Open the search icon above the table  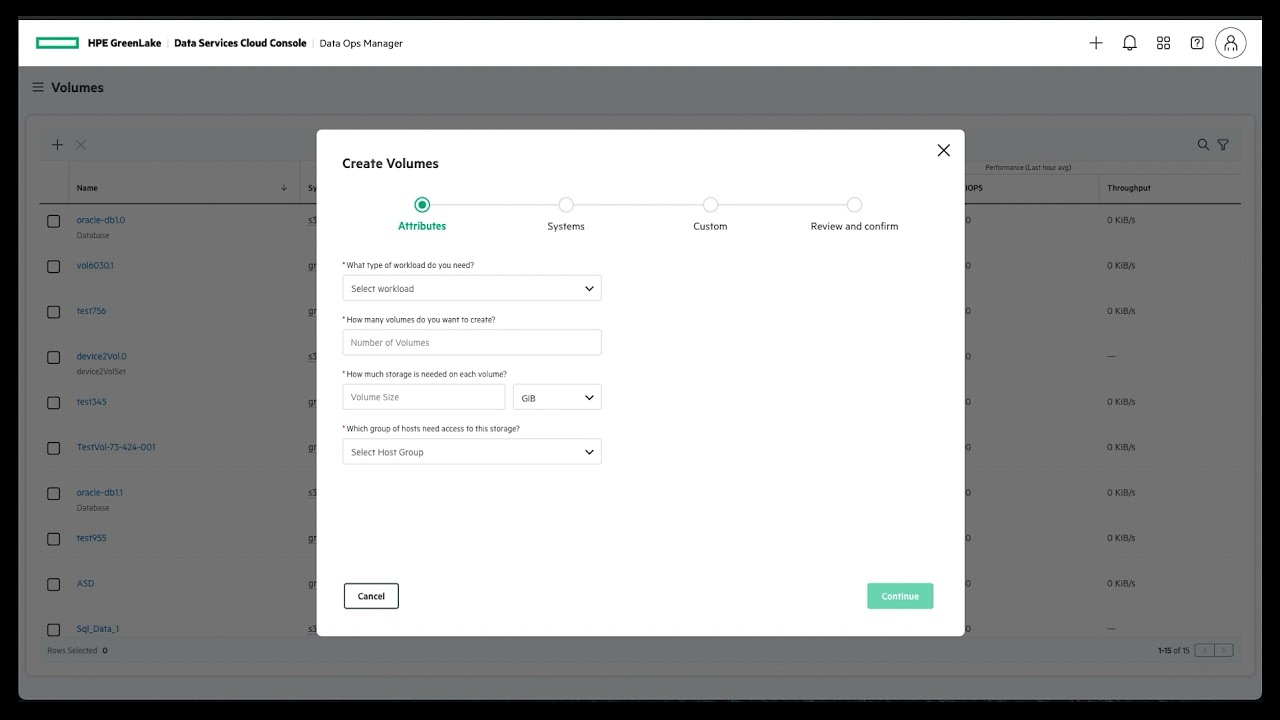[1202, 144]
